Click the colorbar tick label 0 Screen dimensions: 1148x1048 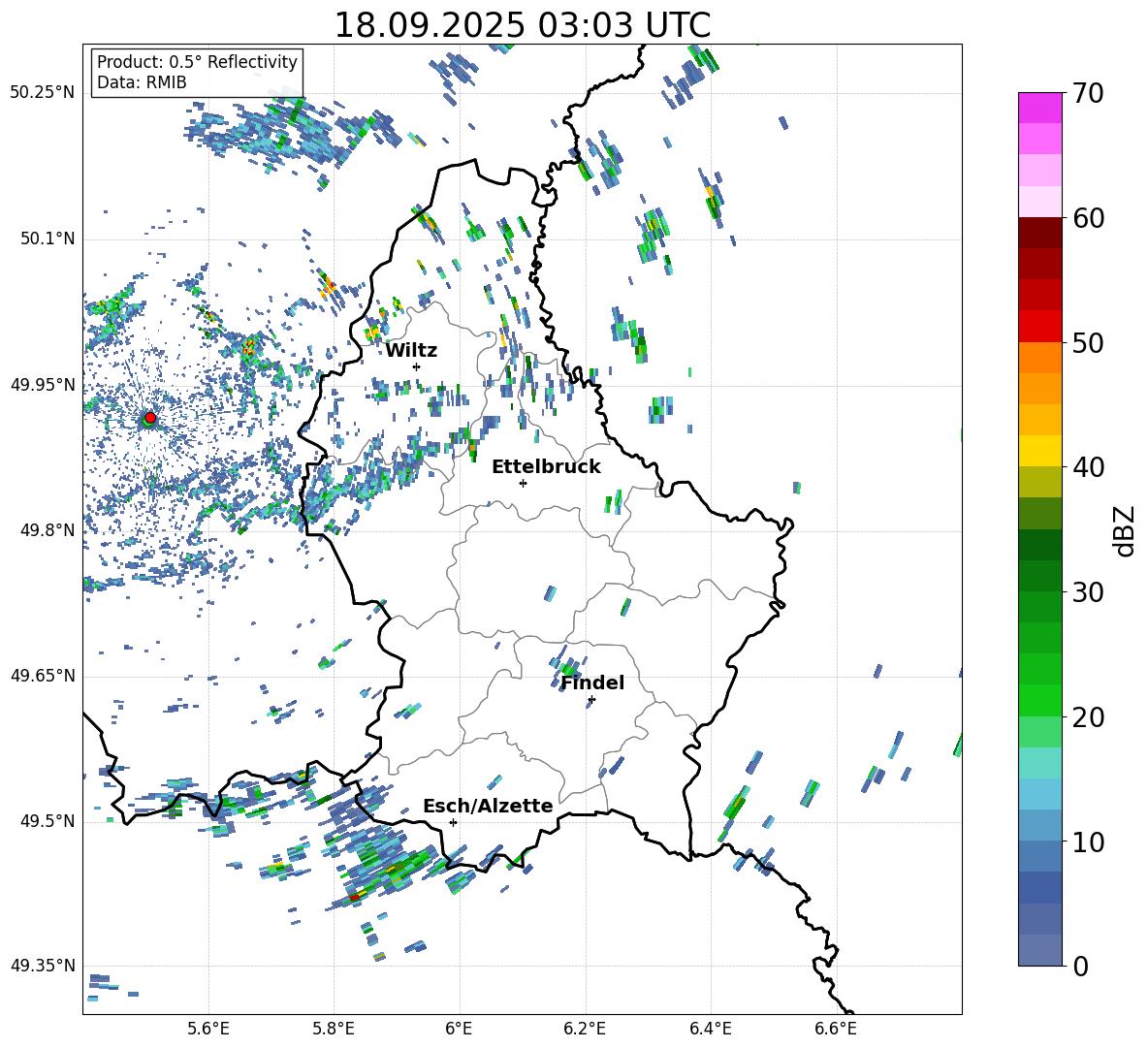pos(1080,966)
